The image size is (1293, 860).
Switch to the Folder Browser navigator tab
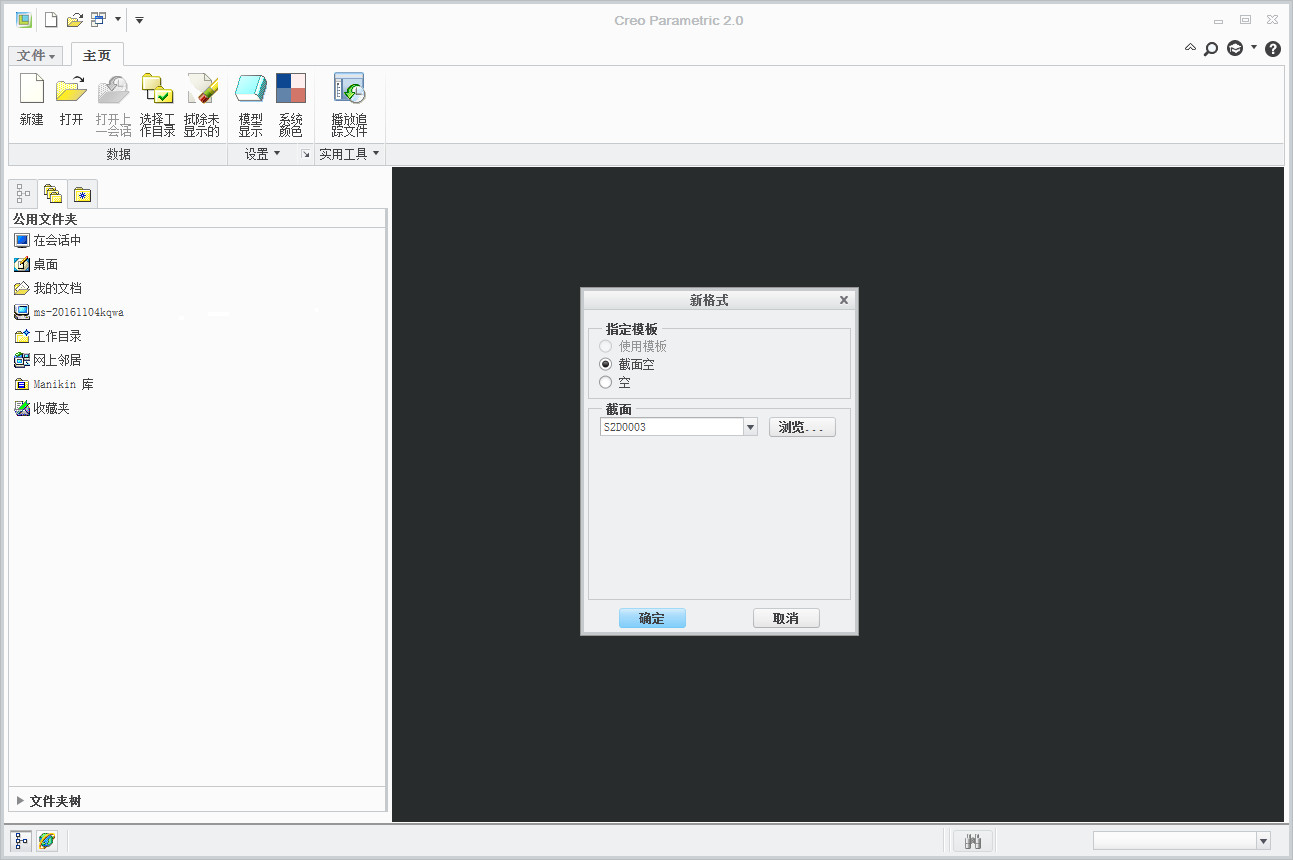(53, 194)
